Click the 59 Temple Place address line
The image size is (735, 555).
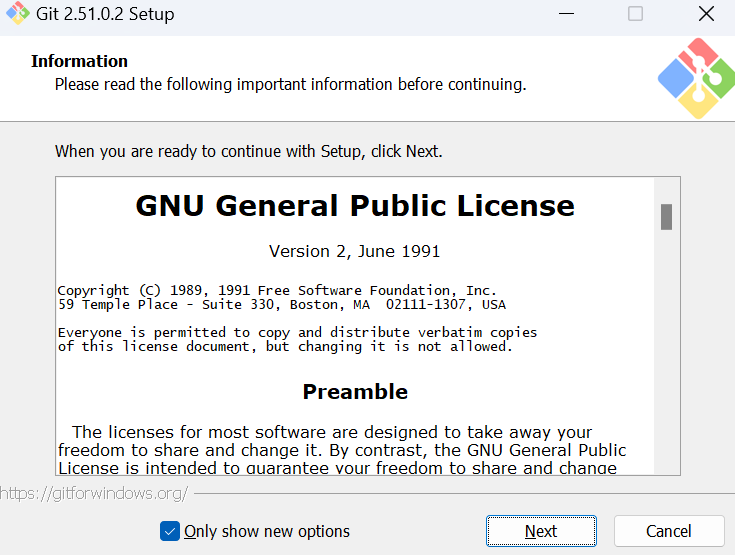point(282,305)
